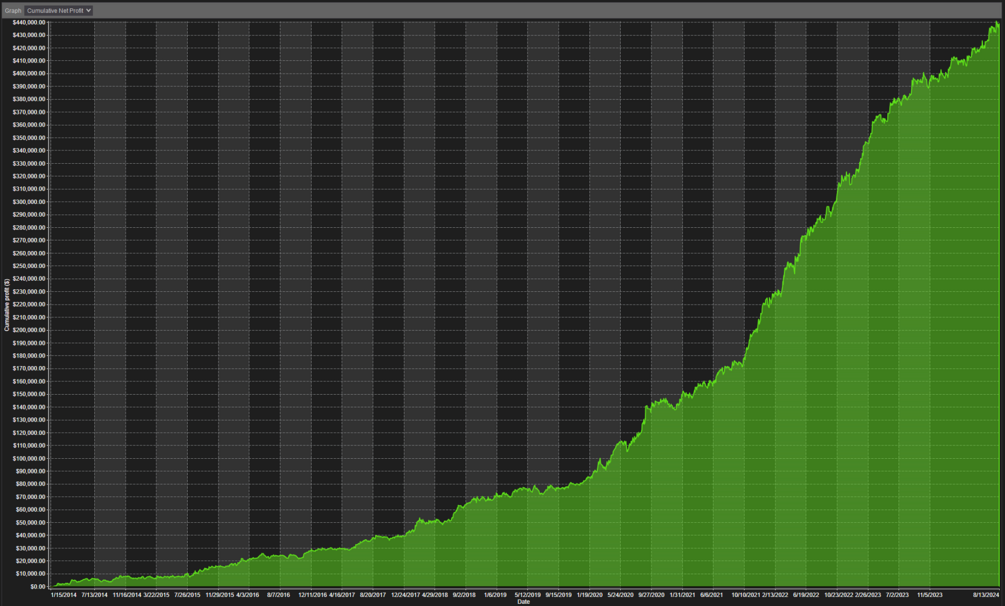Select the 8/13/2024 date label
The image size is (1005, 606).
[x=986, y=595]
